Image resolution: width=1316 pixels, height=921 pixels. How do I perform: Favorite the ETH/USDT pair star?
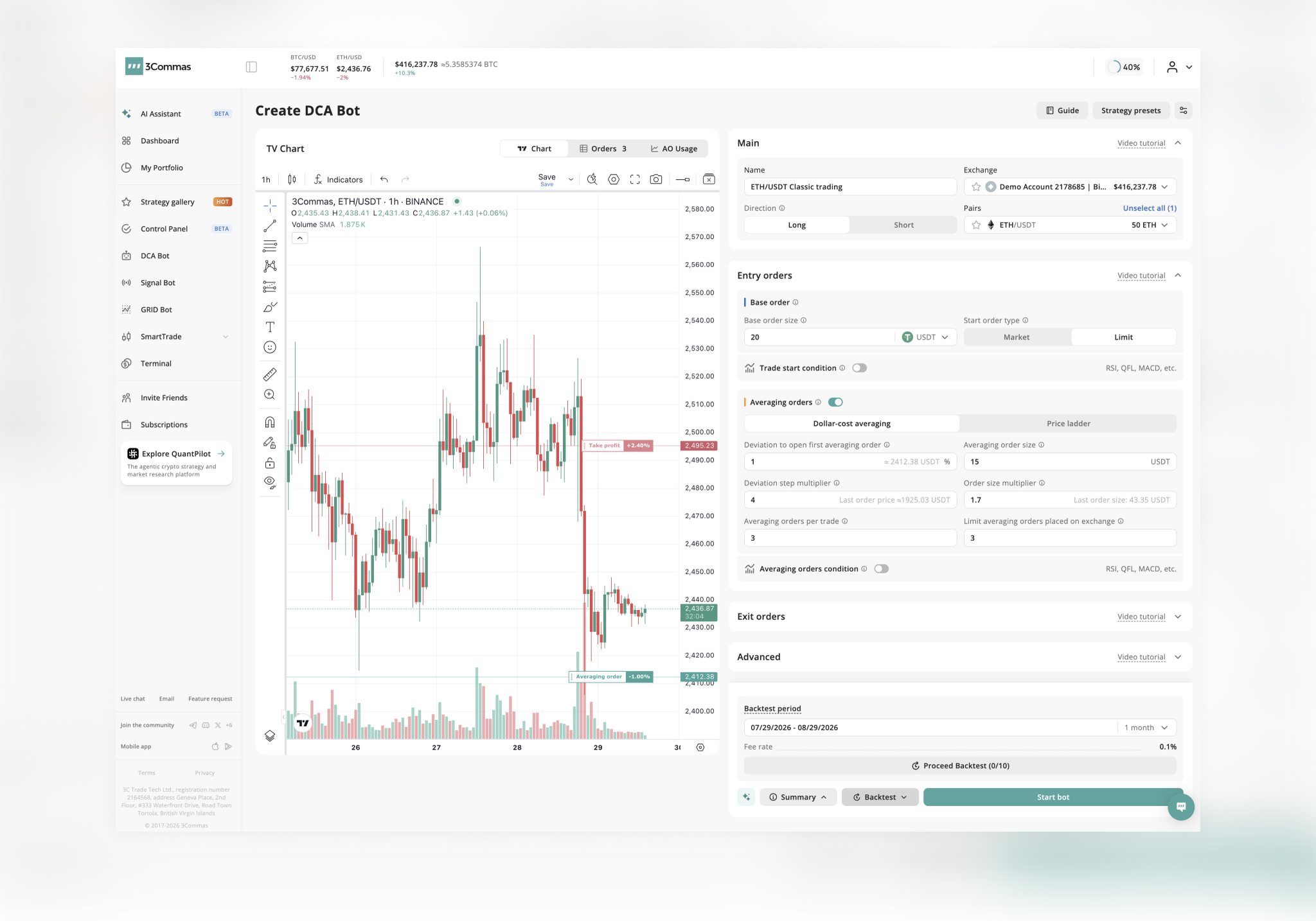click(976, 225)
